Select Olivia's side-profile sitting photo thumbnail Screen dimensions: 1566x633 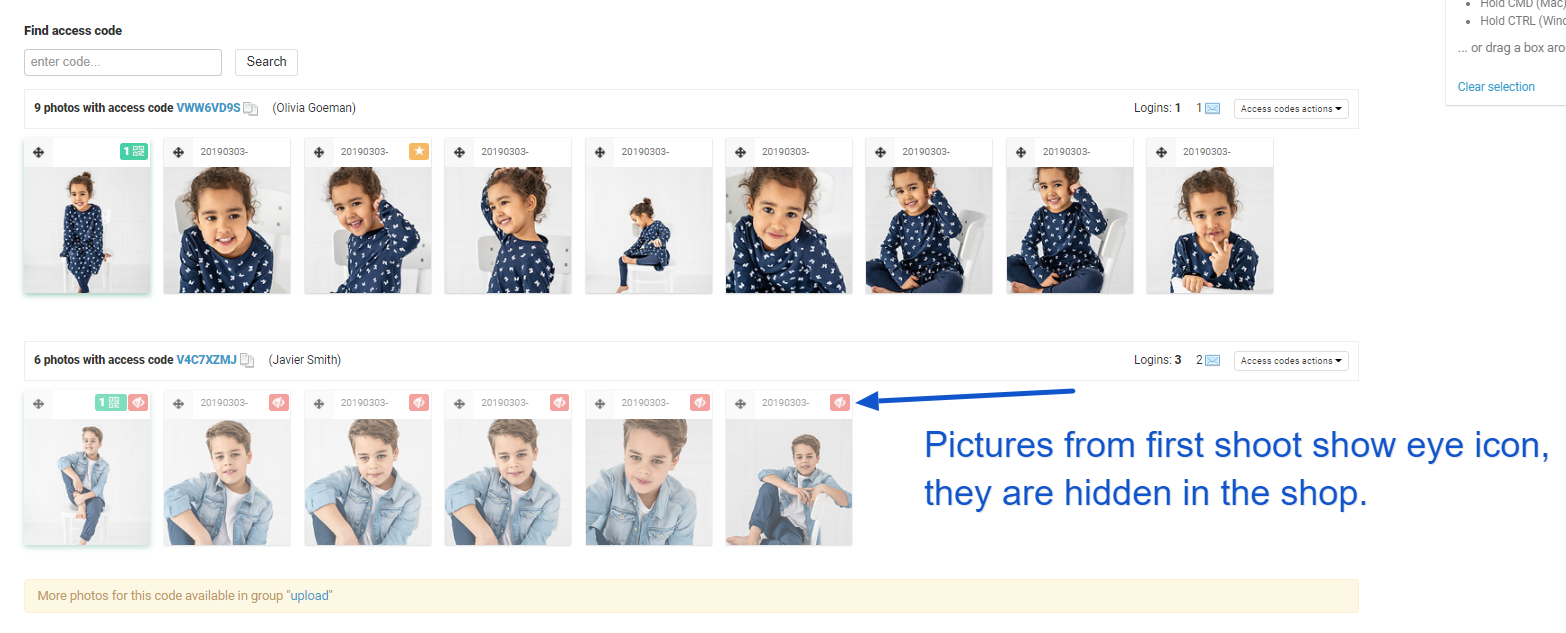[649, 230]
